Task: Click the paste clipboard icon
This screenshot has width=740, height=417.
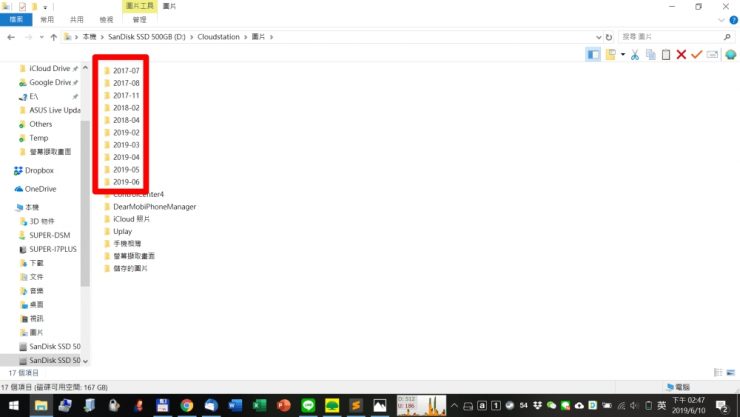Action: coord(665,54)
